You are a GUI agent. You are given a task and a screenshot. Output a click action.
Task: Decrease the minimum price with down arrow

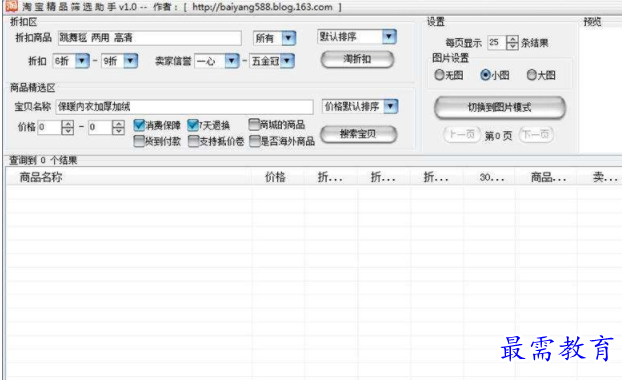tap(67, 131)
